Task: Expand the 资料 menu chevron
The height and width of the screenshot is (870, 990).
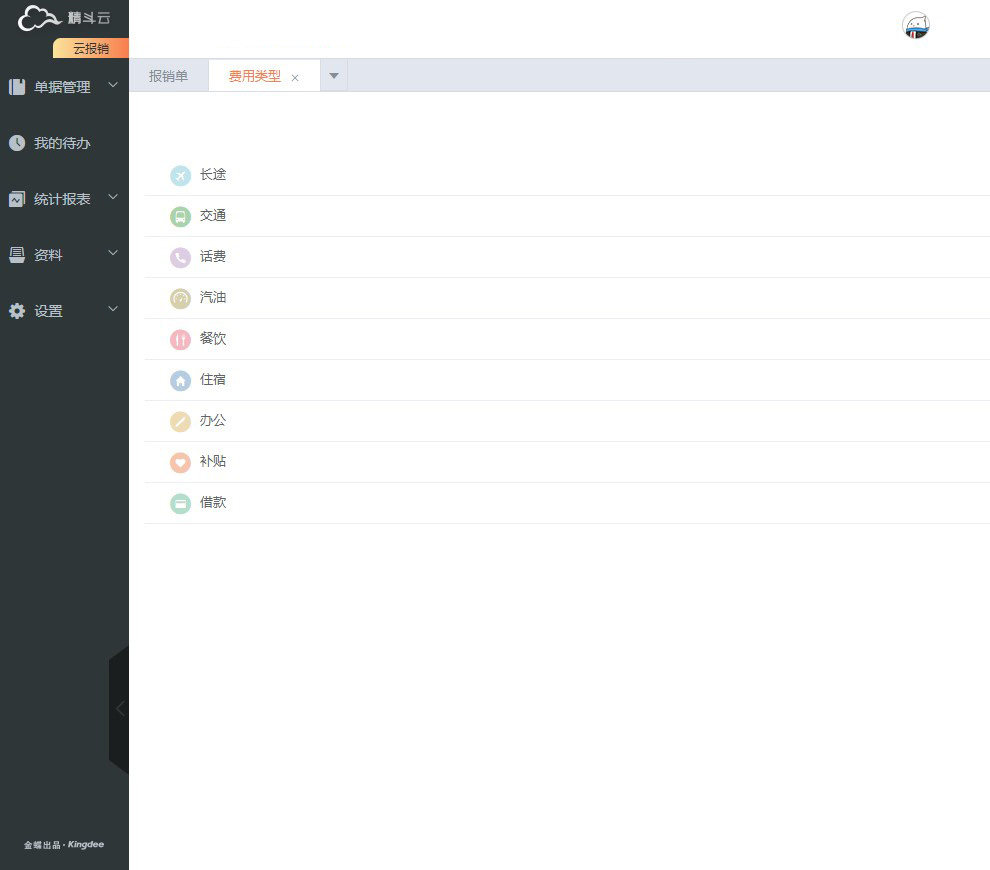Action: (113, 253)
